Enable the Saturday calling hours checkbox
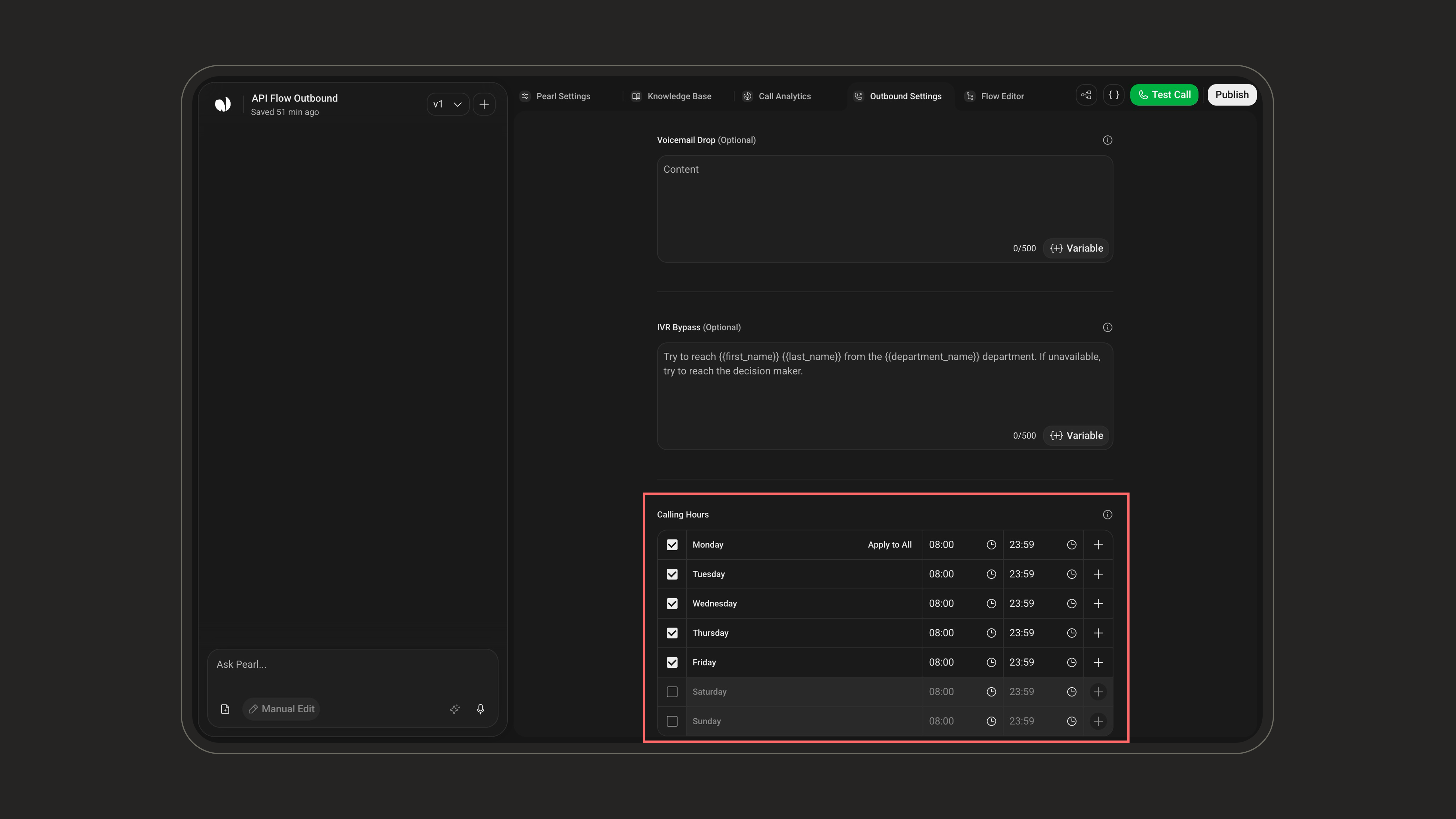The height and width of the screenshot is (819, 1456). tap(672, 692)
